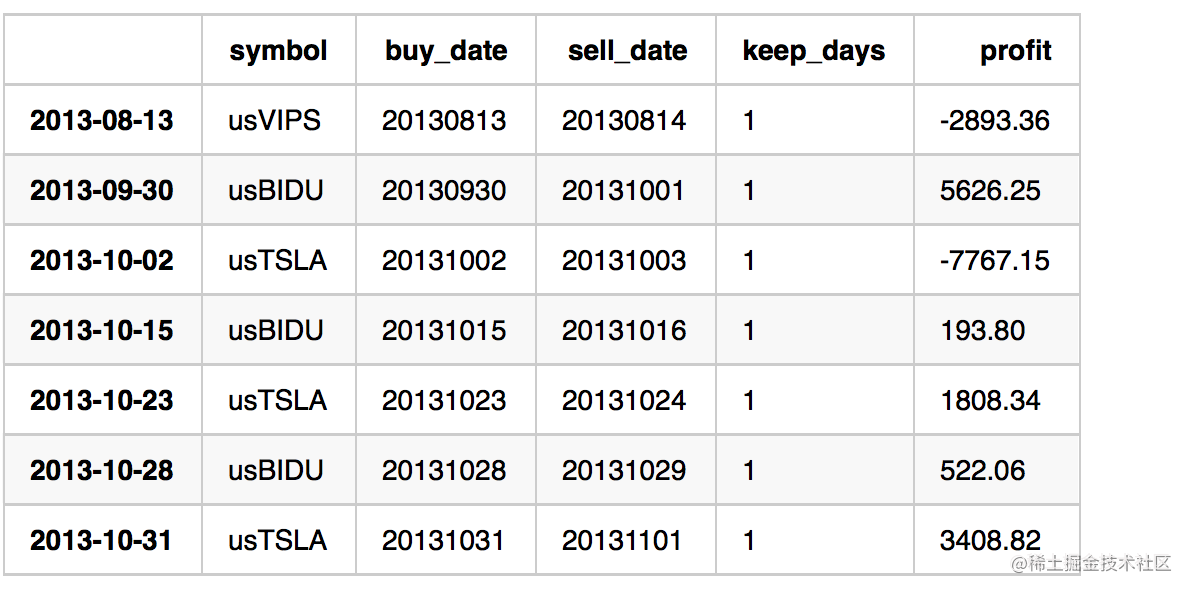The height and width of the screenshot is (592, 1190).
Task: Click the buy_date column header
Action: point(446,51)
